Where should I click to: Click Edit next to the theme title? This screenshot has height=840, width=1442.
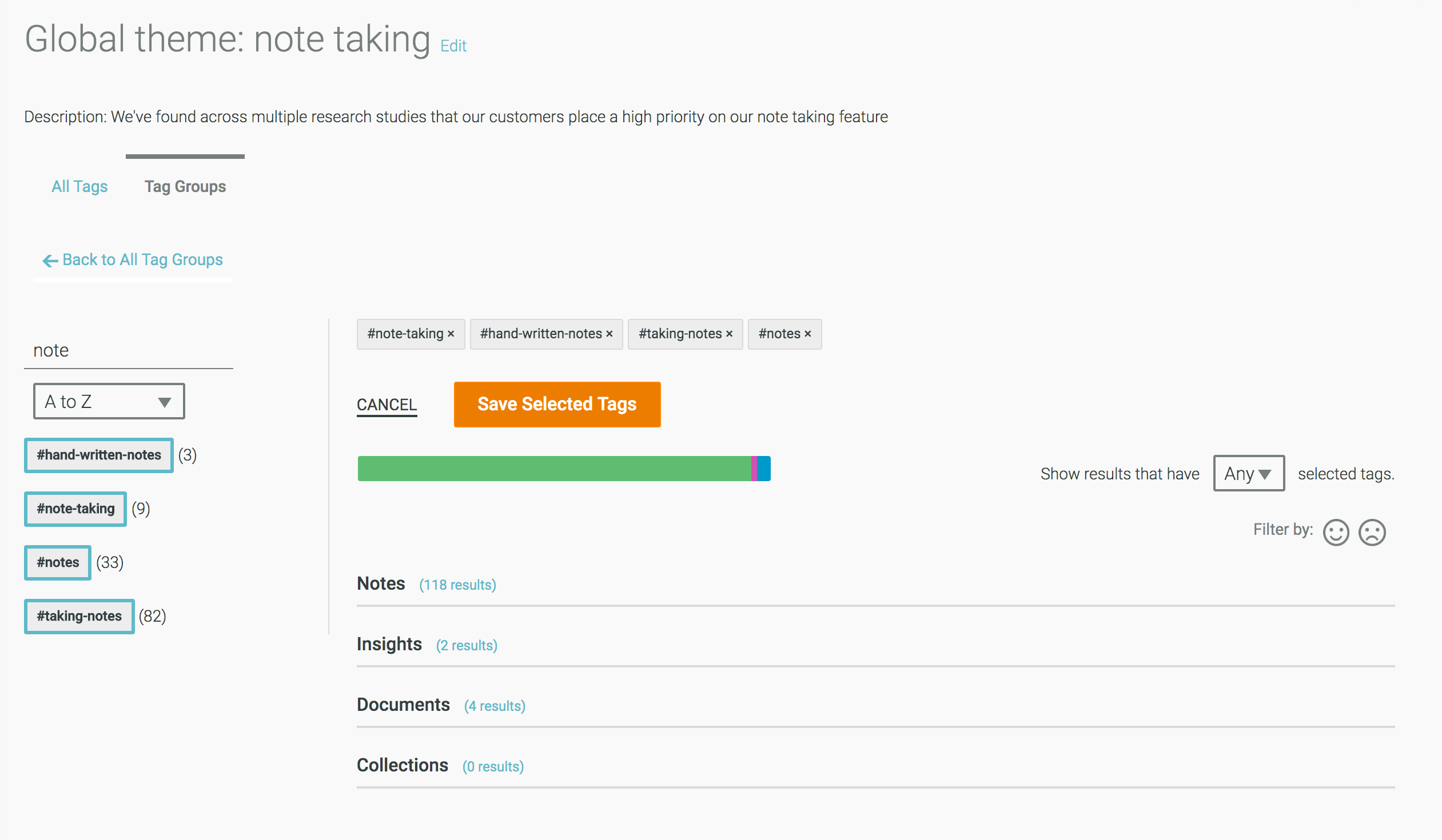pos(453,46)
